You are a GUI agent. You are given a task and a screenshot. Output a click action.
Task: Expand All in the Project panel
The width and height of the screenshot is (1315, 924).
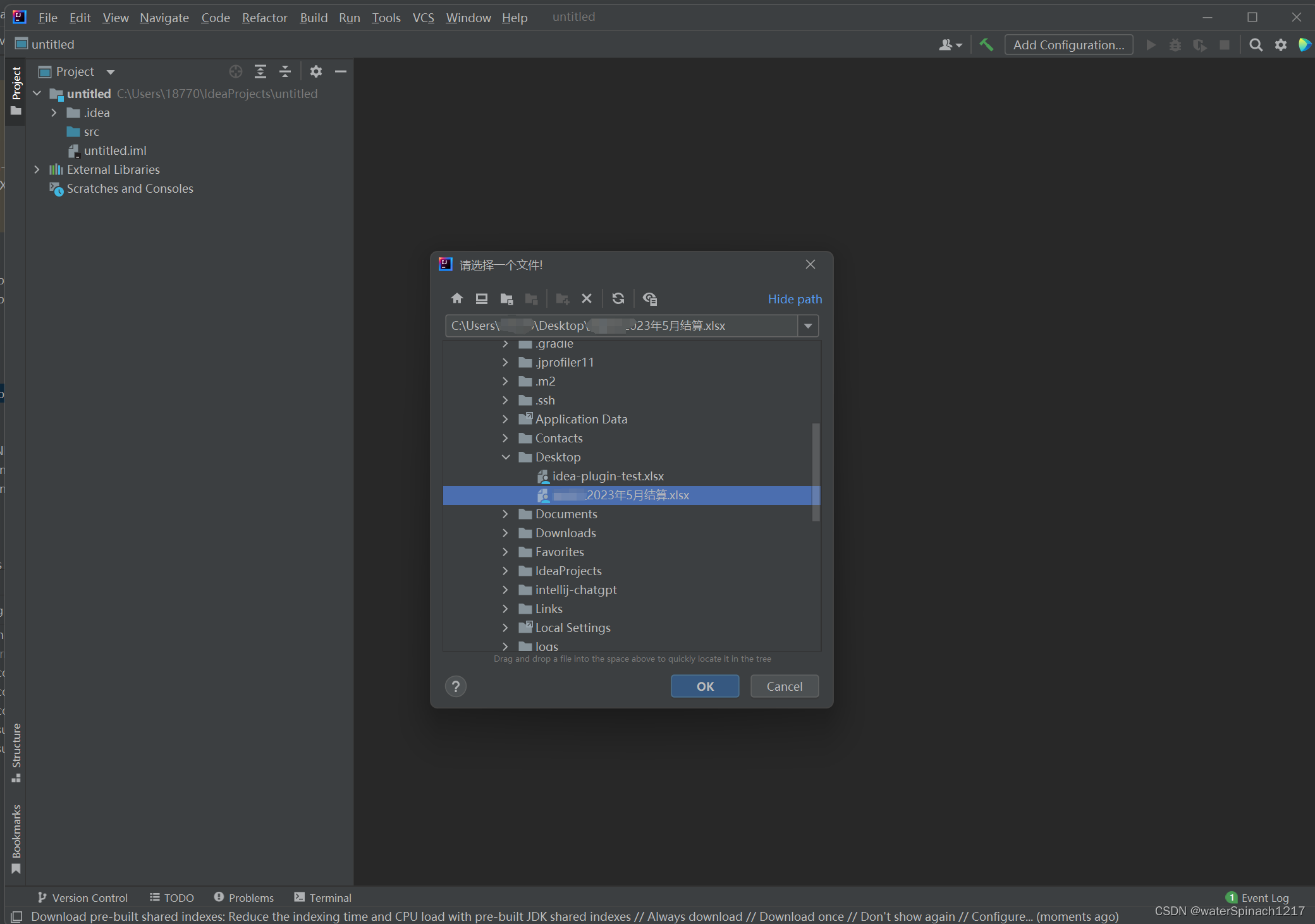click(260, 71)
